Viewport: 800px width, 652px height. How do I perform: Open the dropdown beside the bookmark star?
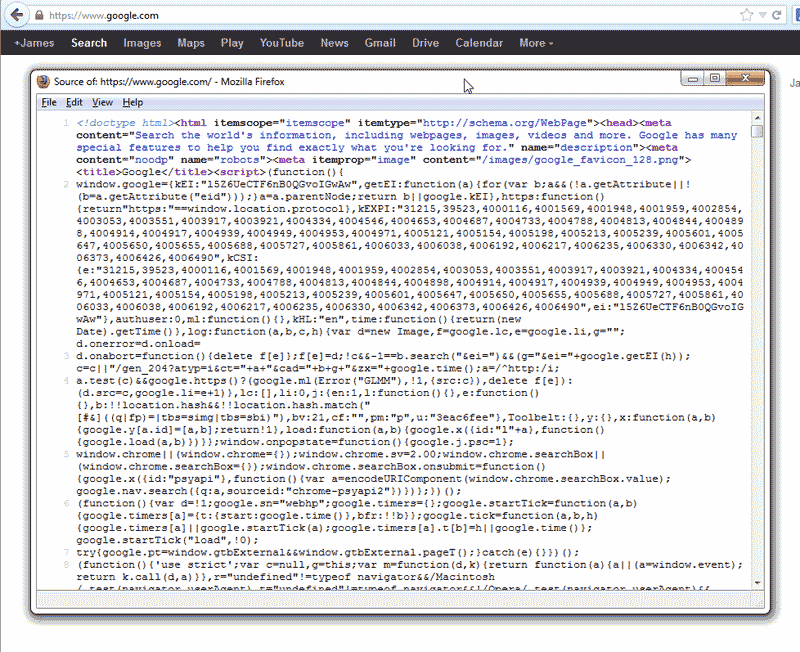pos(762,15)
